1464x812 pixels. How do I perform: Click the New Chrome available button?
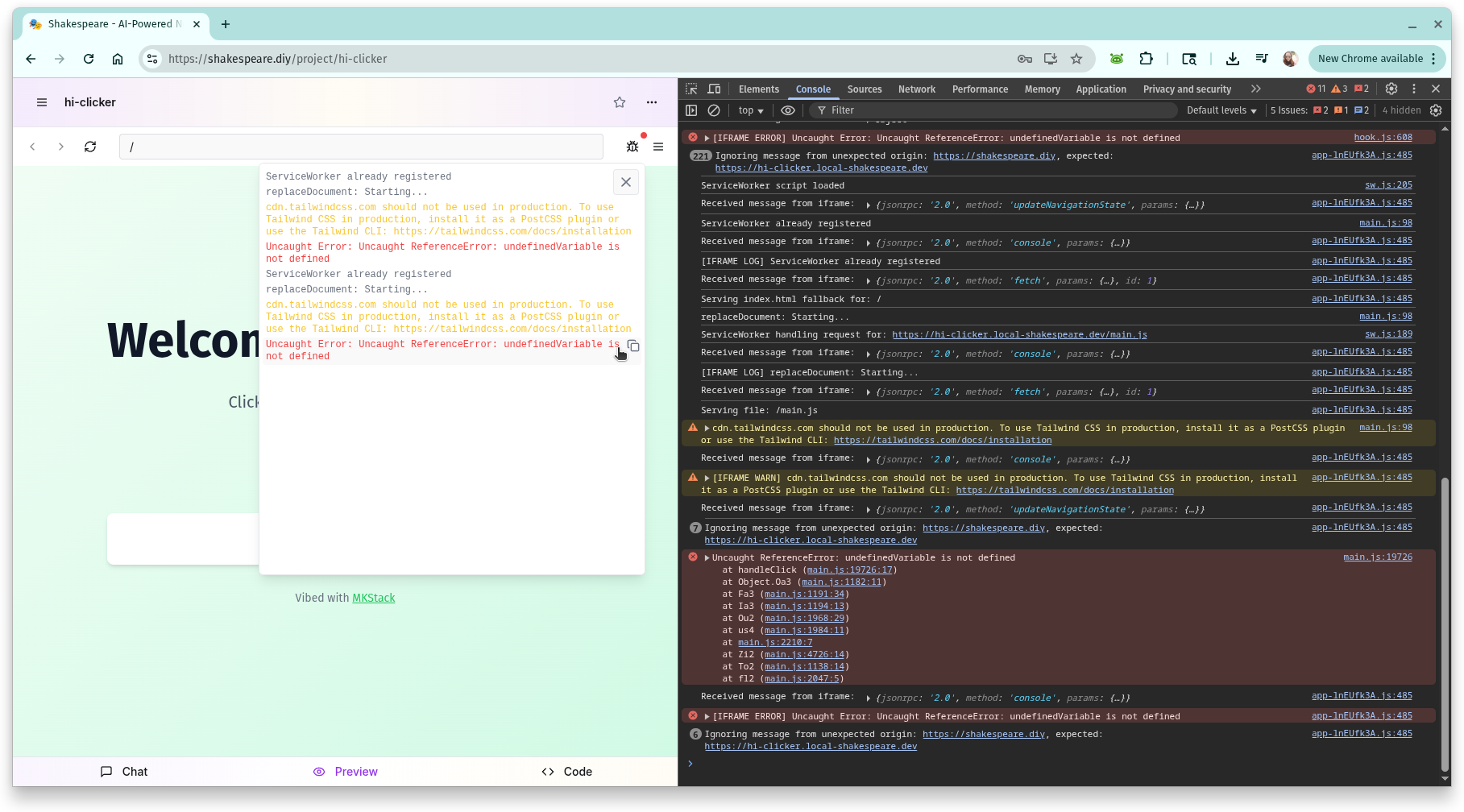coord(1370,59)
